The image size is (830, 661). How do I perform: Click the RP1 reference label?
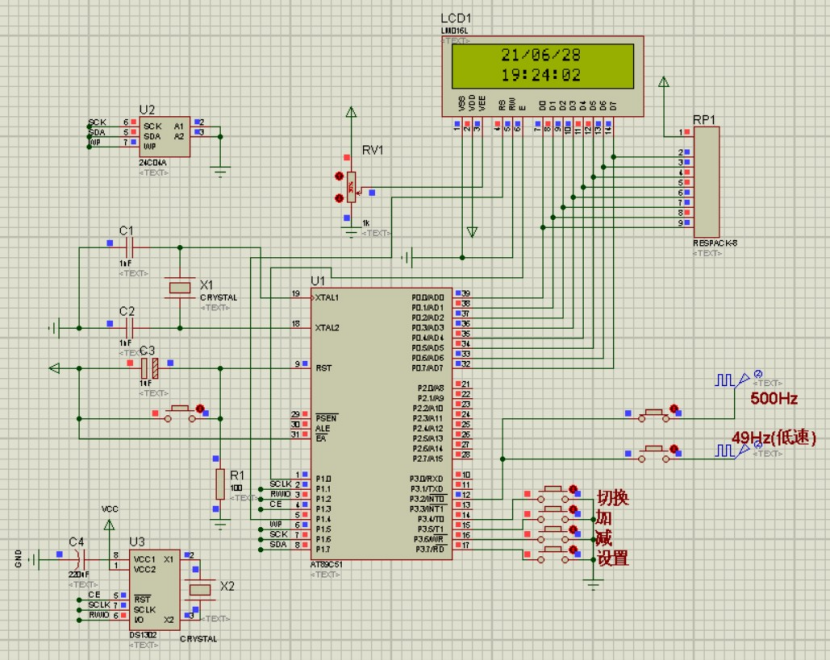tap(704, 120)
